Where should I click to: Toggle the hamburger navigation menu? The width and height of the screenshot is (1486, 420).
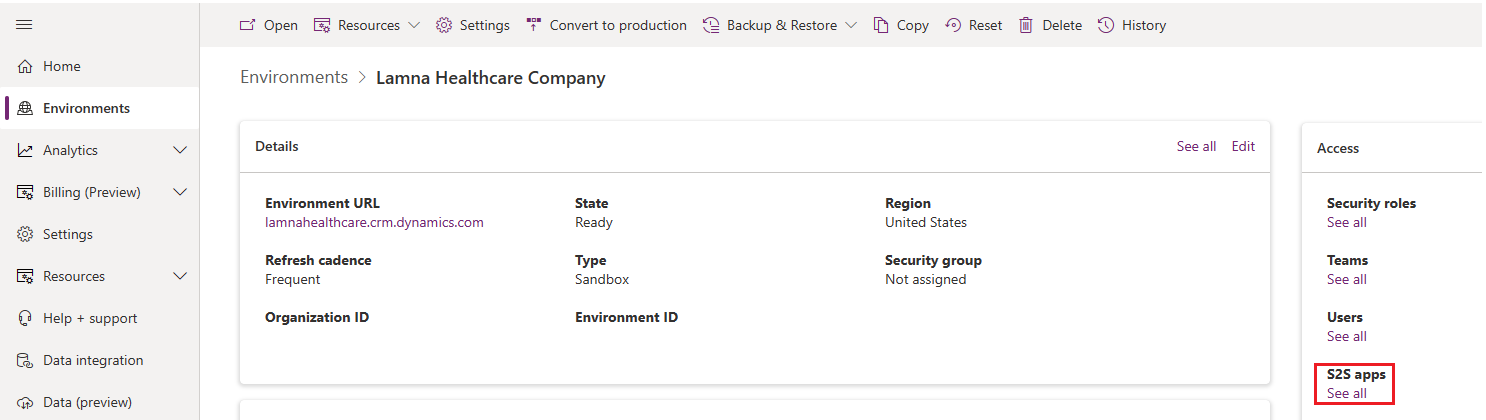(x=24, y=25)
